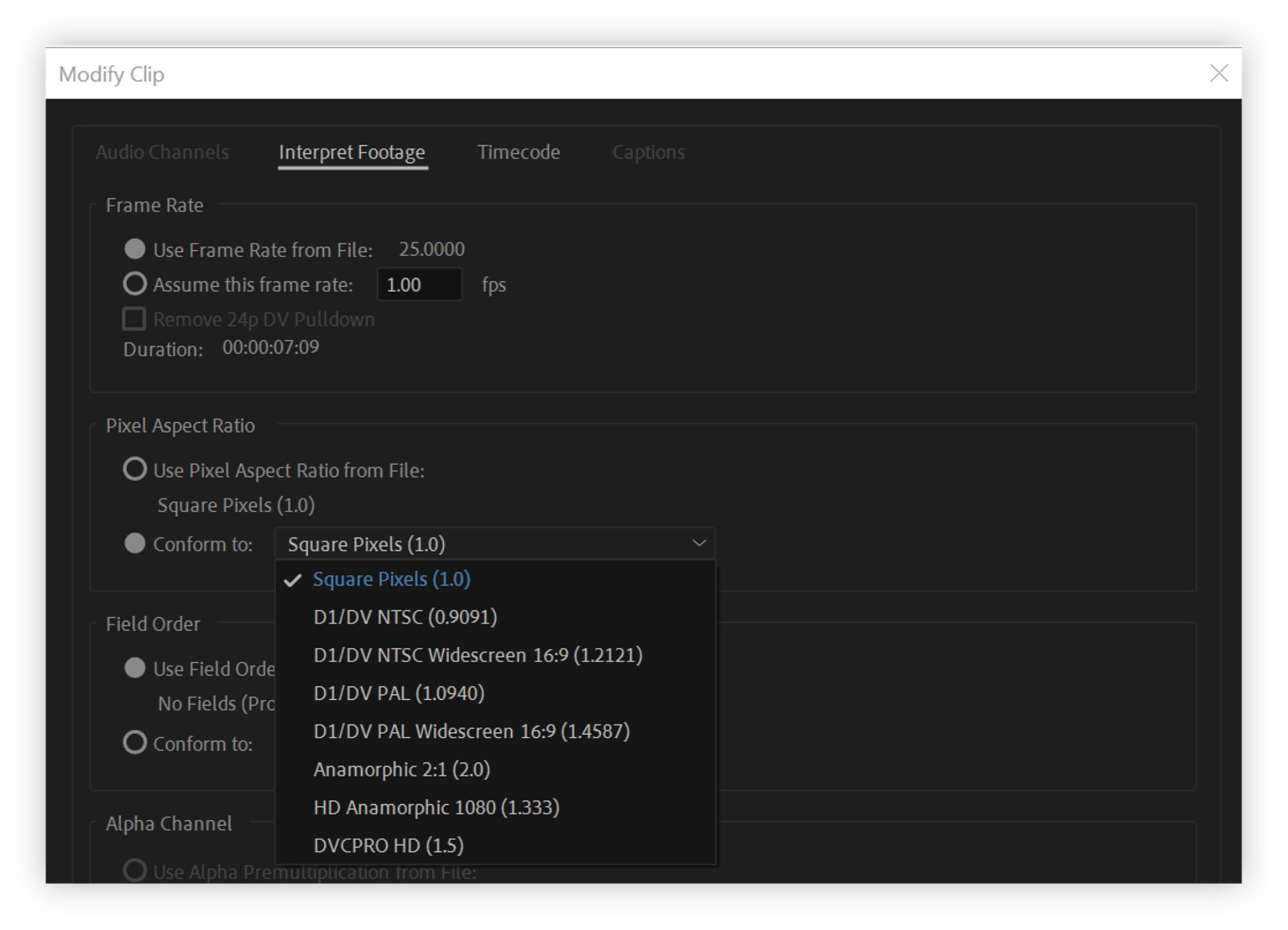
Task: Select Pixel Aspect Ratio Conform to radio
Action: [x=135, y=543]
